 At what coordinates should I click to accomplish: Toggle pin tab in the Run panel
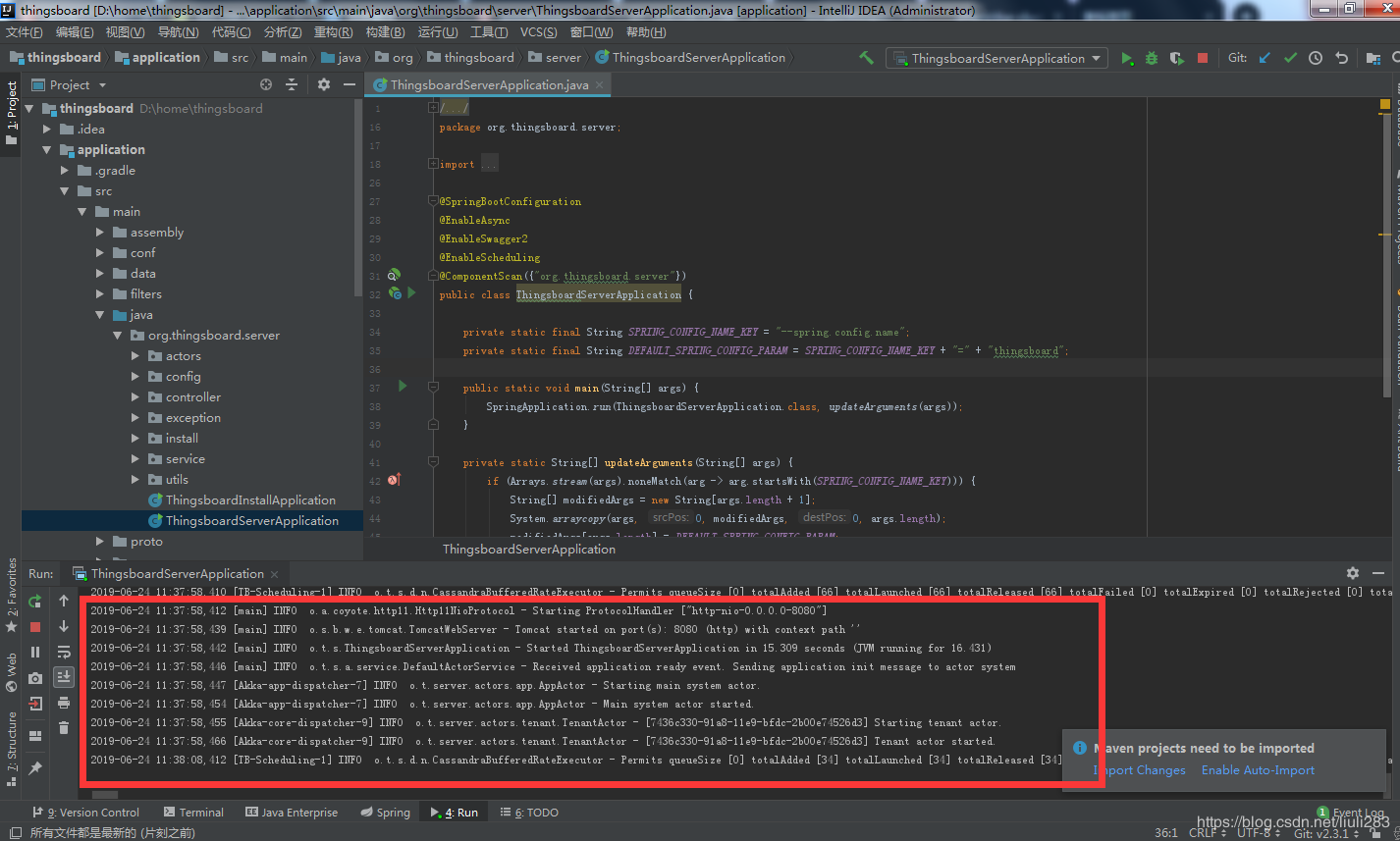(x=35, y=767)
